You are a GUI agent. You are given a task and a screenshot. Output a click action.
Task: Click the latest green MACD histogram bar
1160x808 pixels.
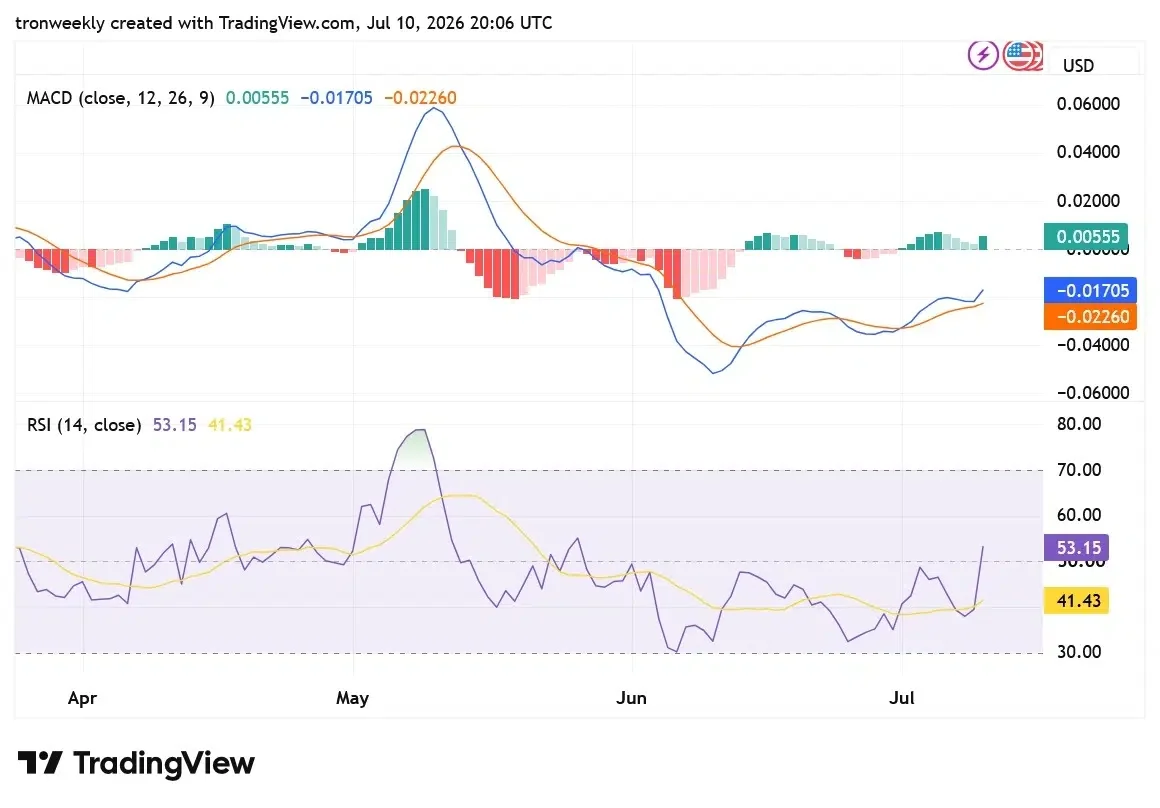point(983,243)
